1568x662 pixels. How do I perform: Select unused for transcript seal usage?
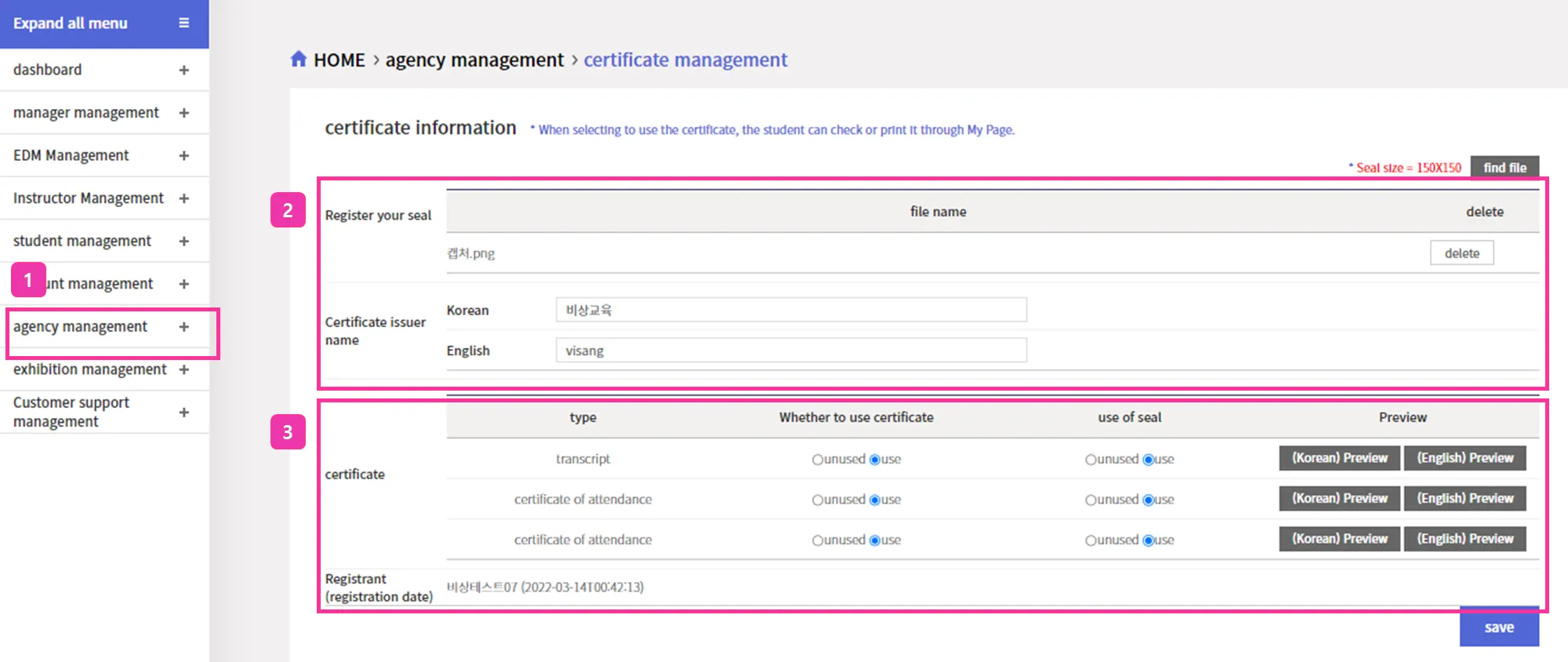click(x=1091, y=460)
